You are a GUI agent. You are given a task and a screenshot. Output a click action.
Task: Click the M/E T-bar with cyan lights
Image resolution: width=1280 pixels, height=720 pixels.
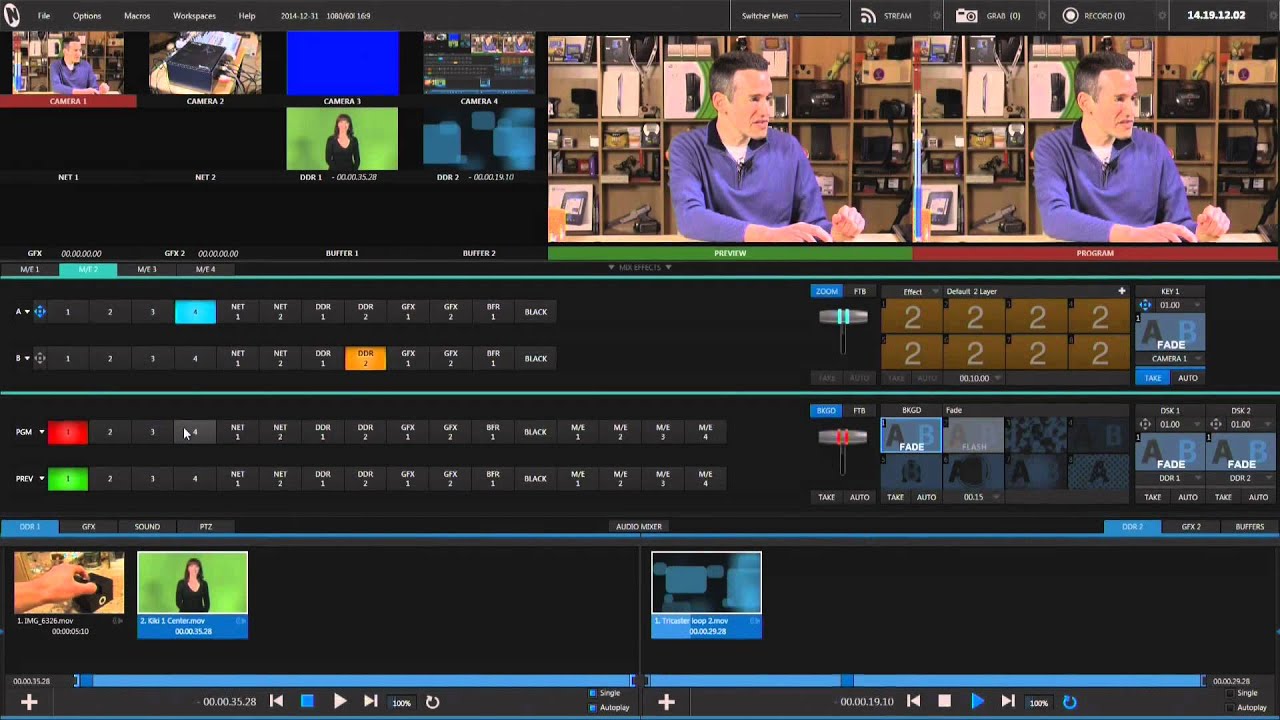[x=843, y=317]
